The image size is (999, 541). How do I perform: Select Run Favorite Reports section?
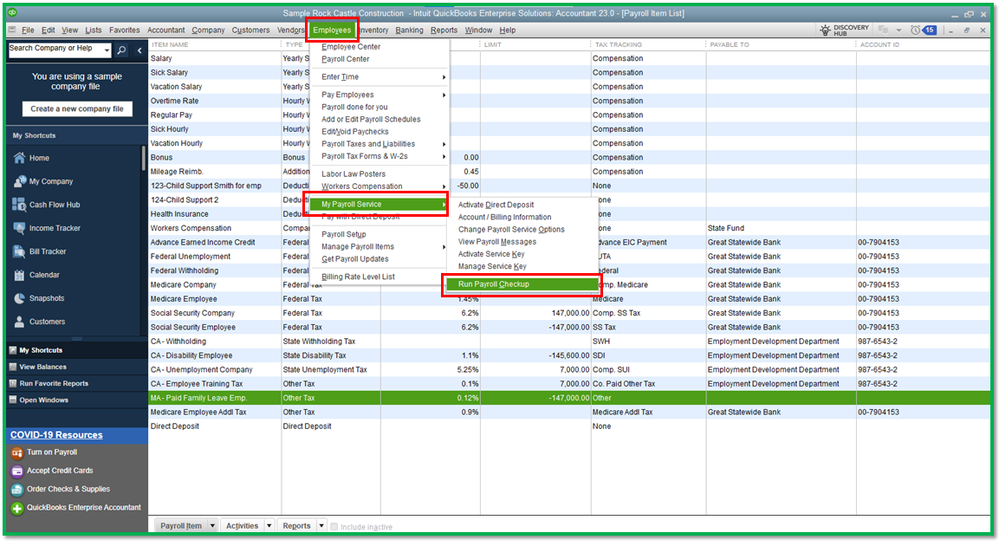click(x=76, y=384)
